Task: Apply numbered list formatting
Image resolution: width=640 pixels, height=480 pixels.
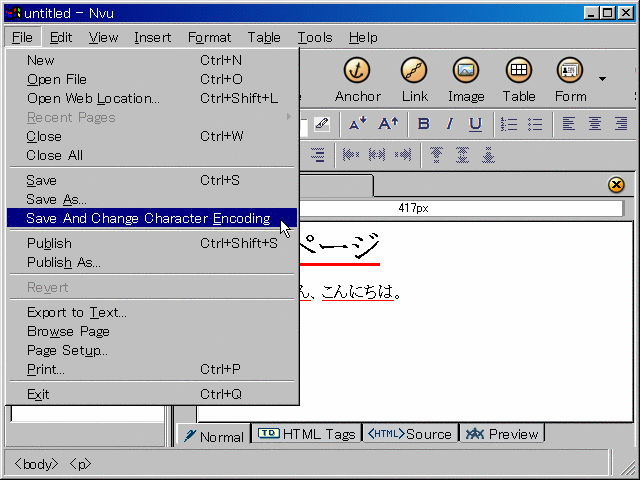Action: tap(509, 124)
